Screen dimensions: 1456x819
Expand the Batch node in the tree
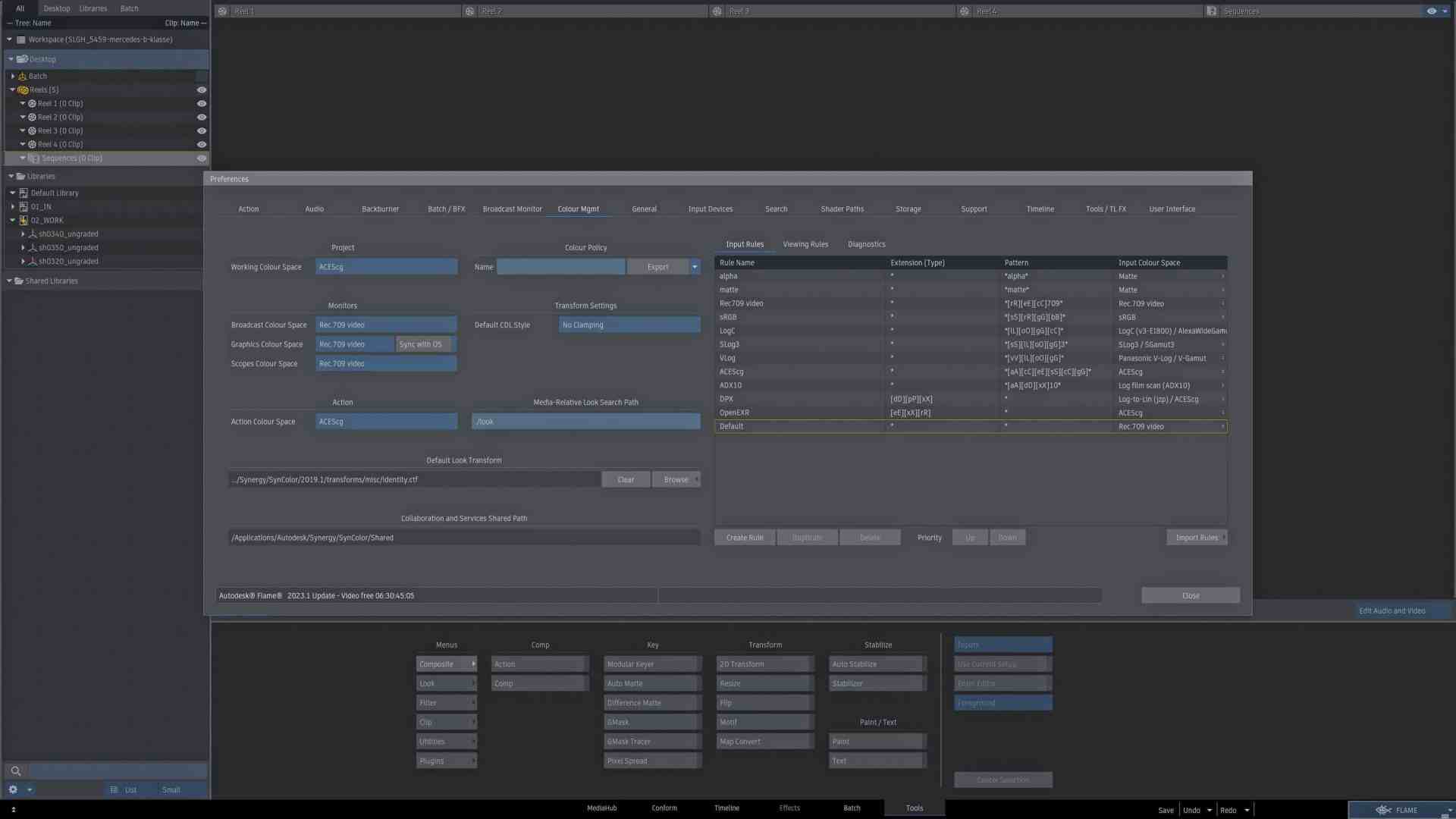click(12, 76)
